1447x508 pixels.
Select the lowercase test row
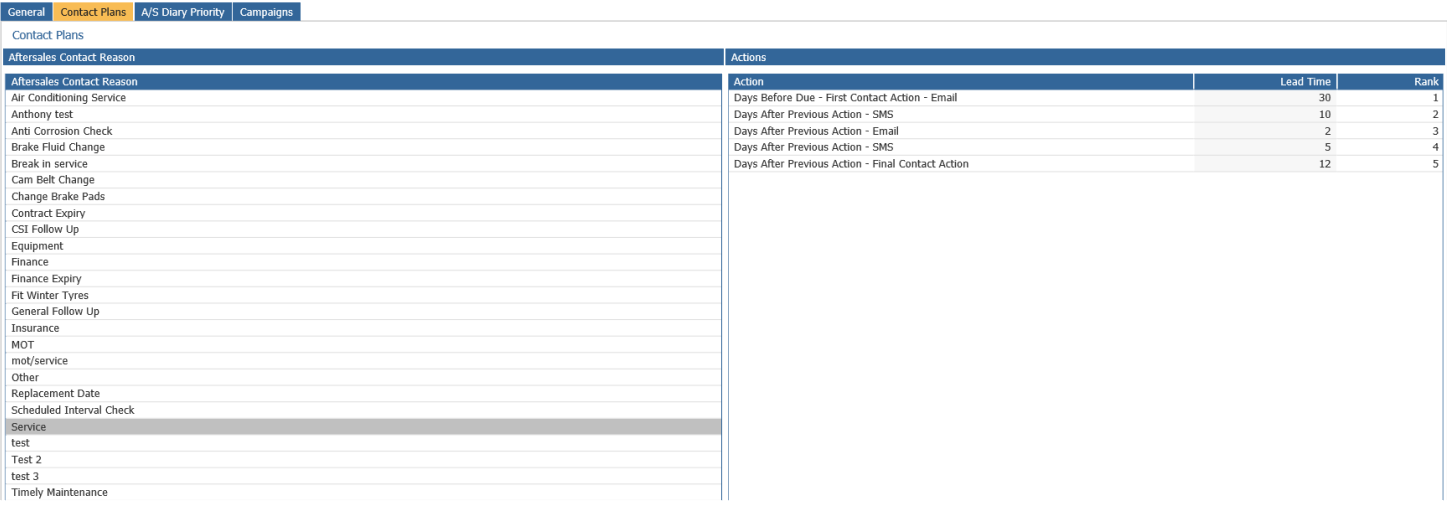click(363, 443)
